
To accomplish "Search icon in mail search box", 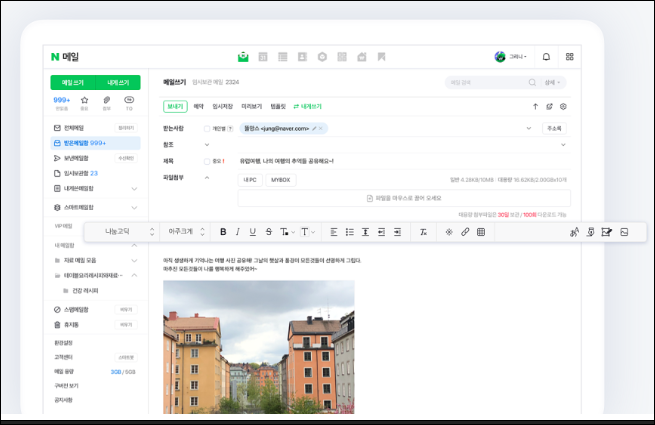I will [x=532, y=82].
